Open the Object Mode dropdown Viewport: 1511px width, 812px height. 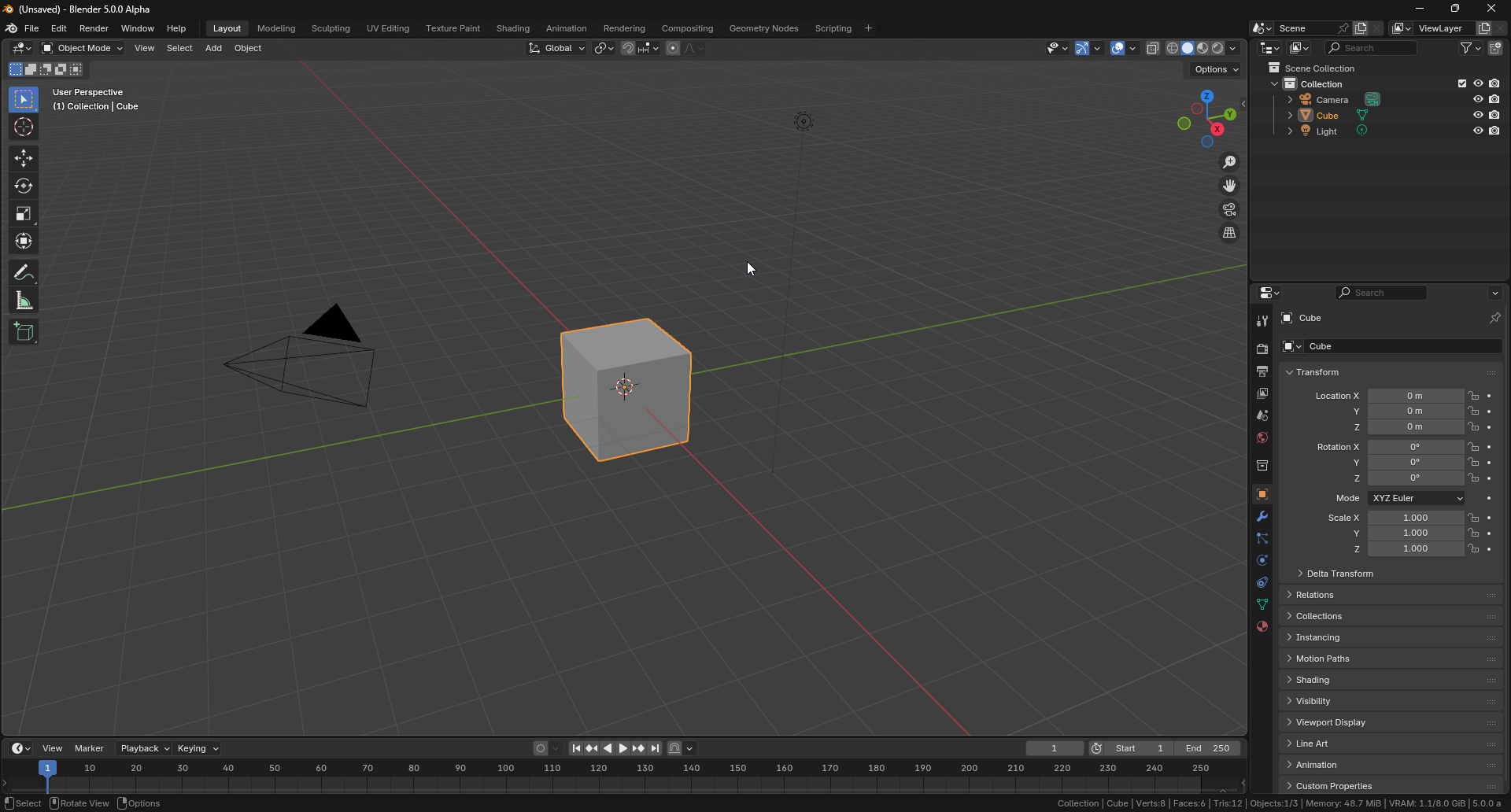pyautogui.click(x=83, y=48)
